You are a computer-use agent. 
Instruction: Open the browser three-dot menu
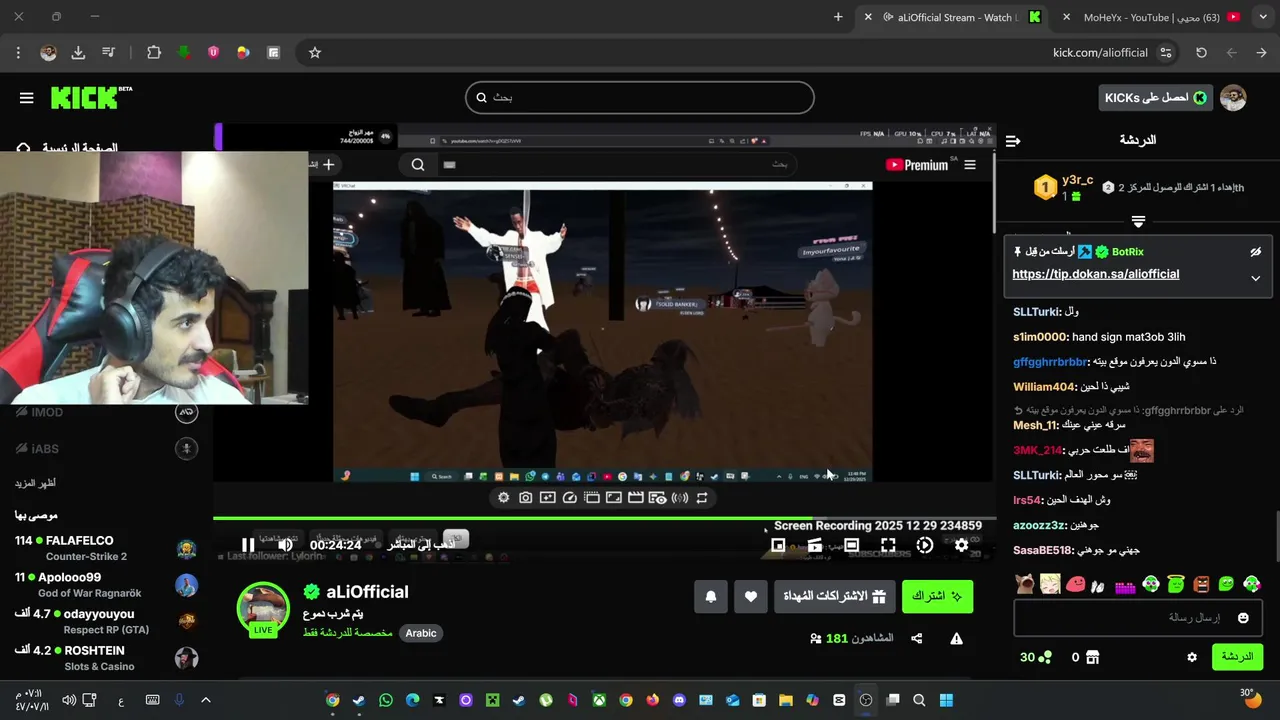click(x=18, y=53)
